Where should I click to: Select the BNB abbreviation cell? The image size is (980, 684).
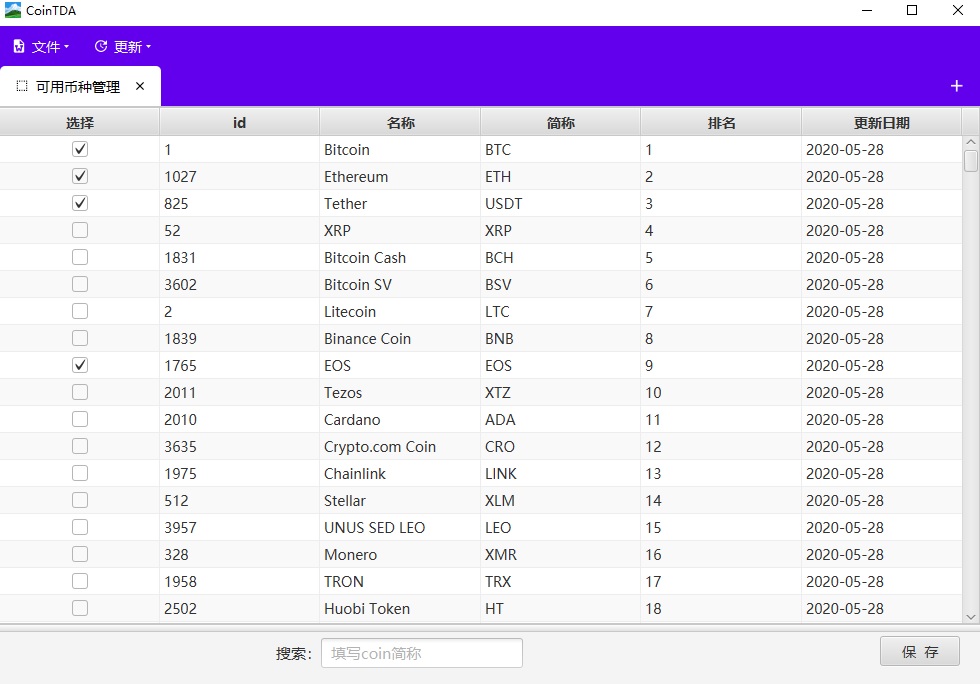tap(561, 338)
